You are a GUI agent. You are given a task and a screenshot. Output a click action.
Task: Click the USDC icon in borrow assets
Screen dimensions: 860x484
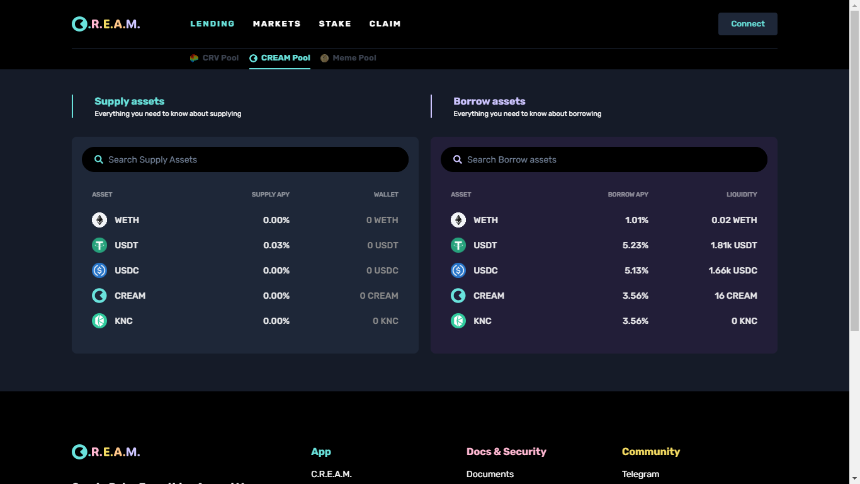pos(458,271)
